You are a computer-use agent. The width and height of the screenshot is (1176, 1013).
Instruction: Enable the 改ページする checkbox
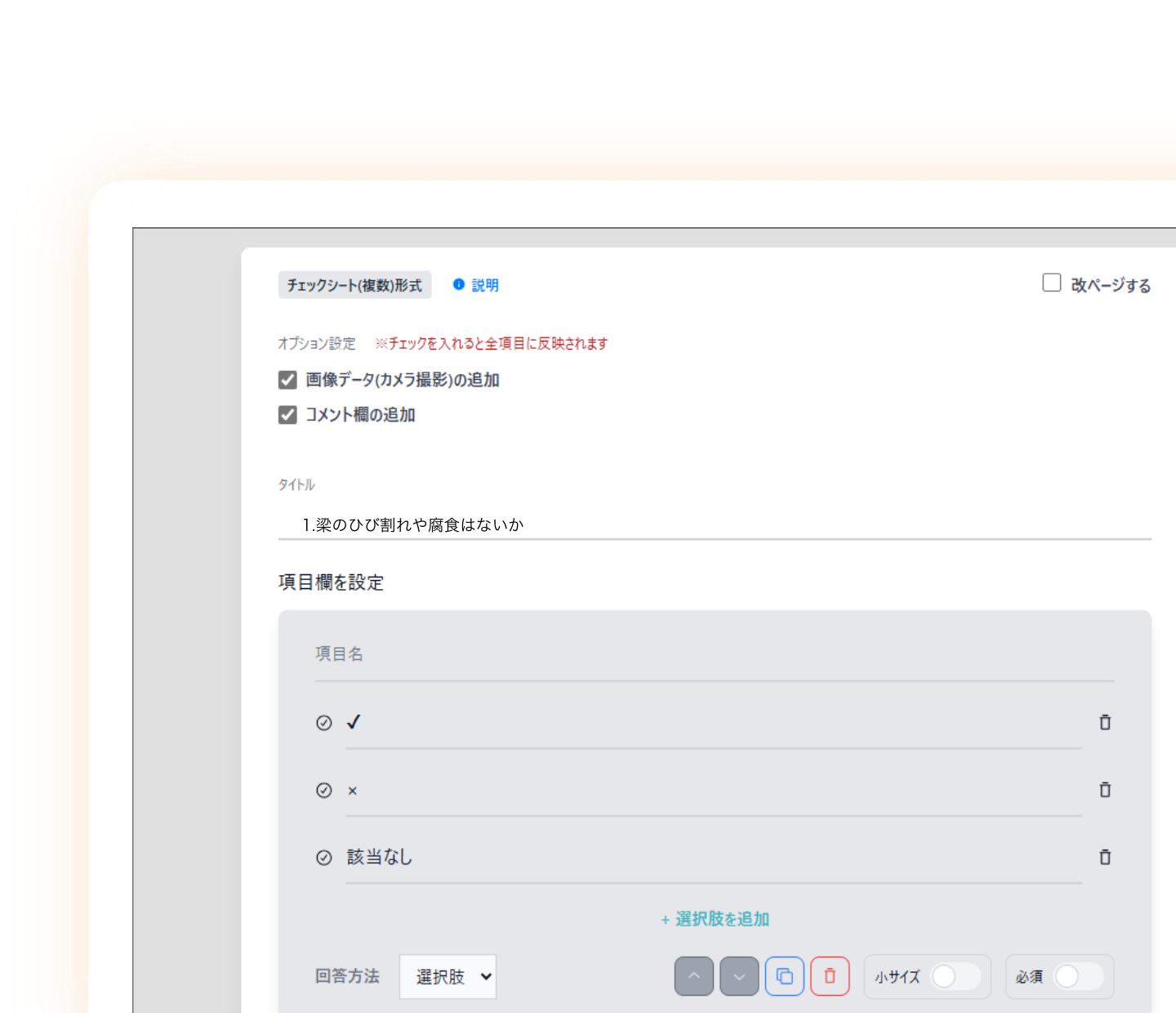(x=1052, y=283)
